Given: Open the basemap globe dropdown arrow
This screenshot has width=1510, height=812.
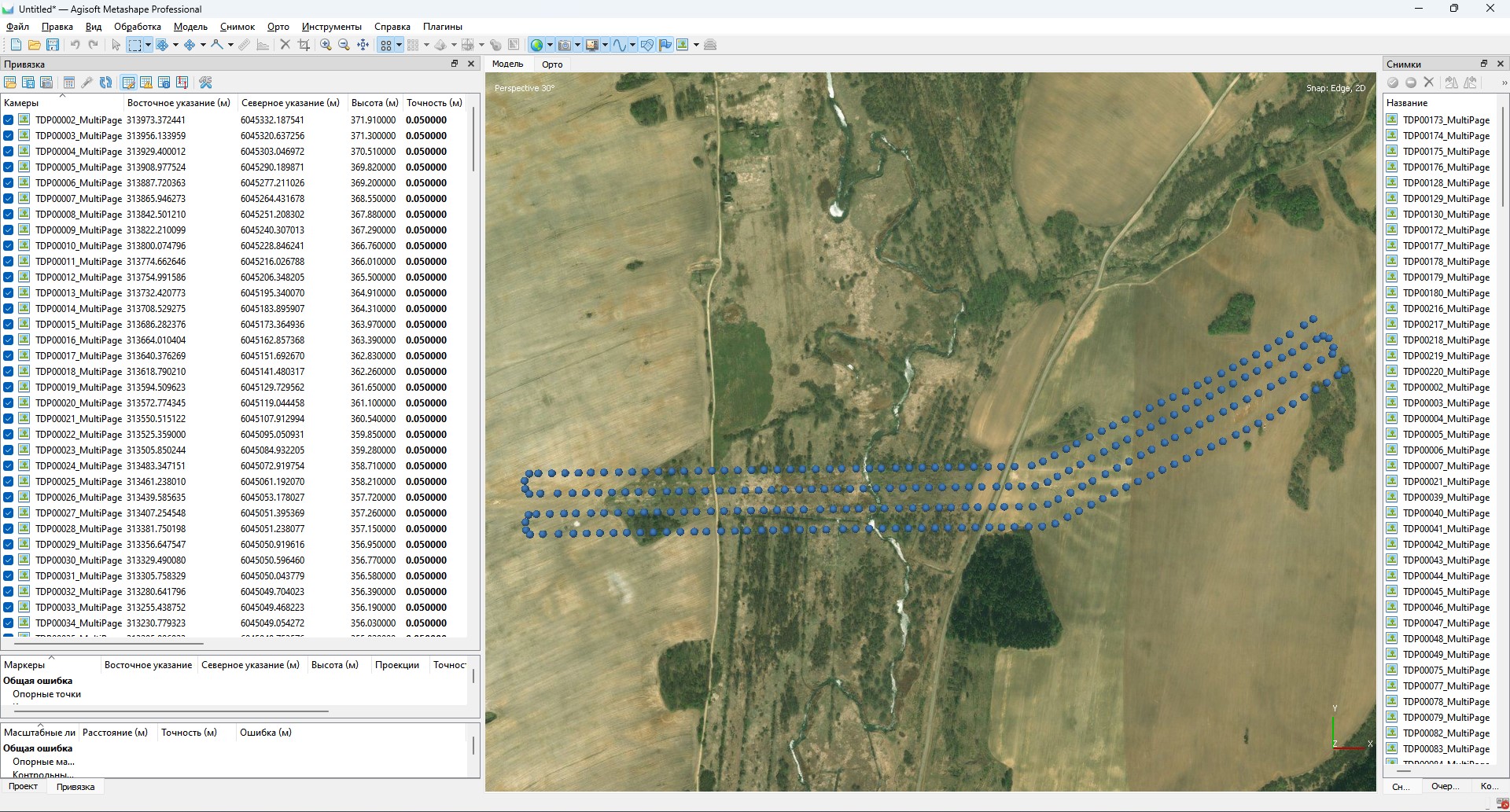Looking at the screenshot, I should point(550,45).
